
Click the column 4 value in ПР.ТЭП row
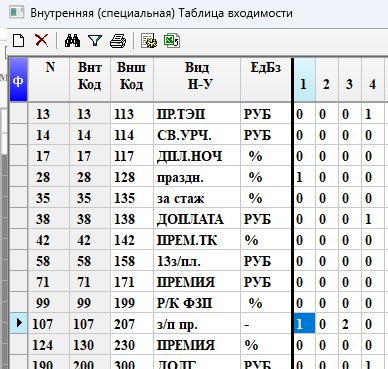(x=373, y=114)
